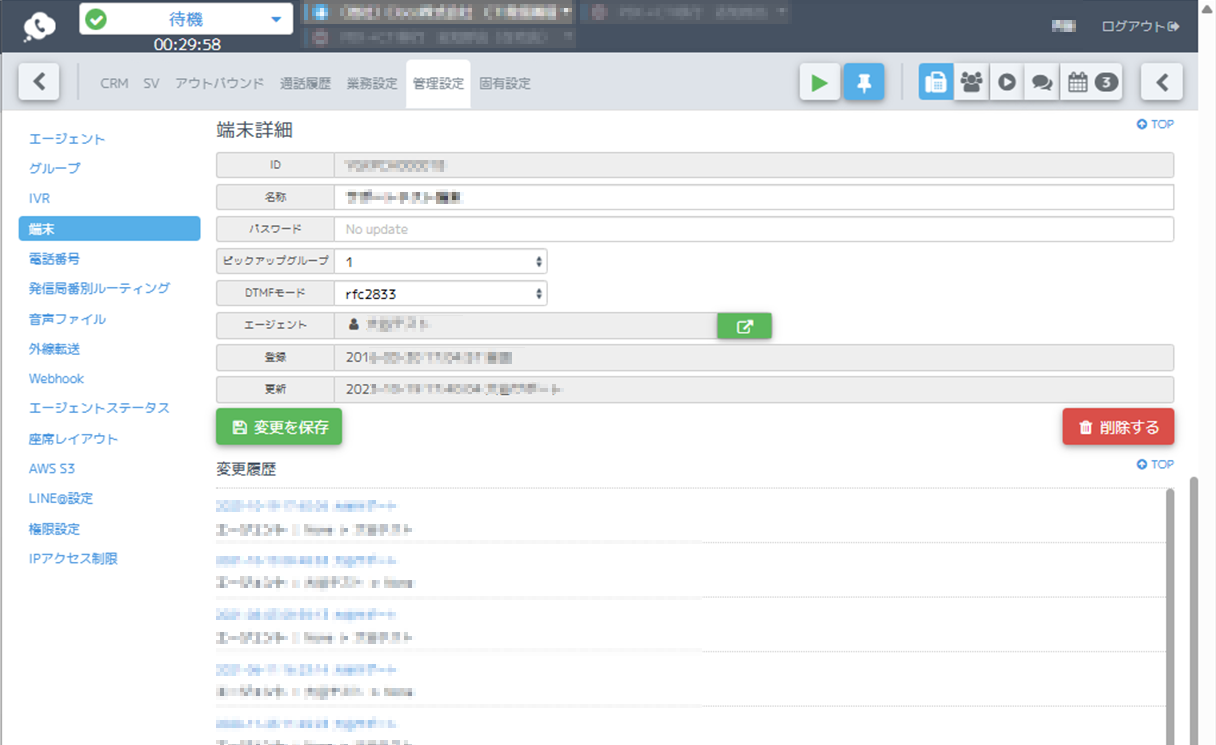Click the cloud logo in top-left corner
This screenshot has height=745, width=1216.
pyautogui.click(x=40, y=25)
